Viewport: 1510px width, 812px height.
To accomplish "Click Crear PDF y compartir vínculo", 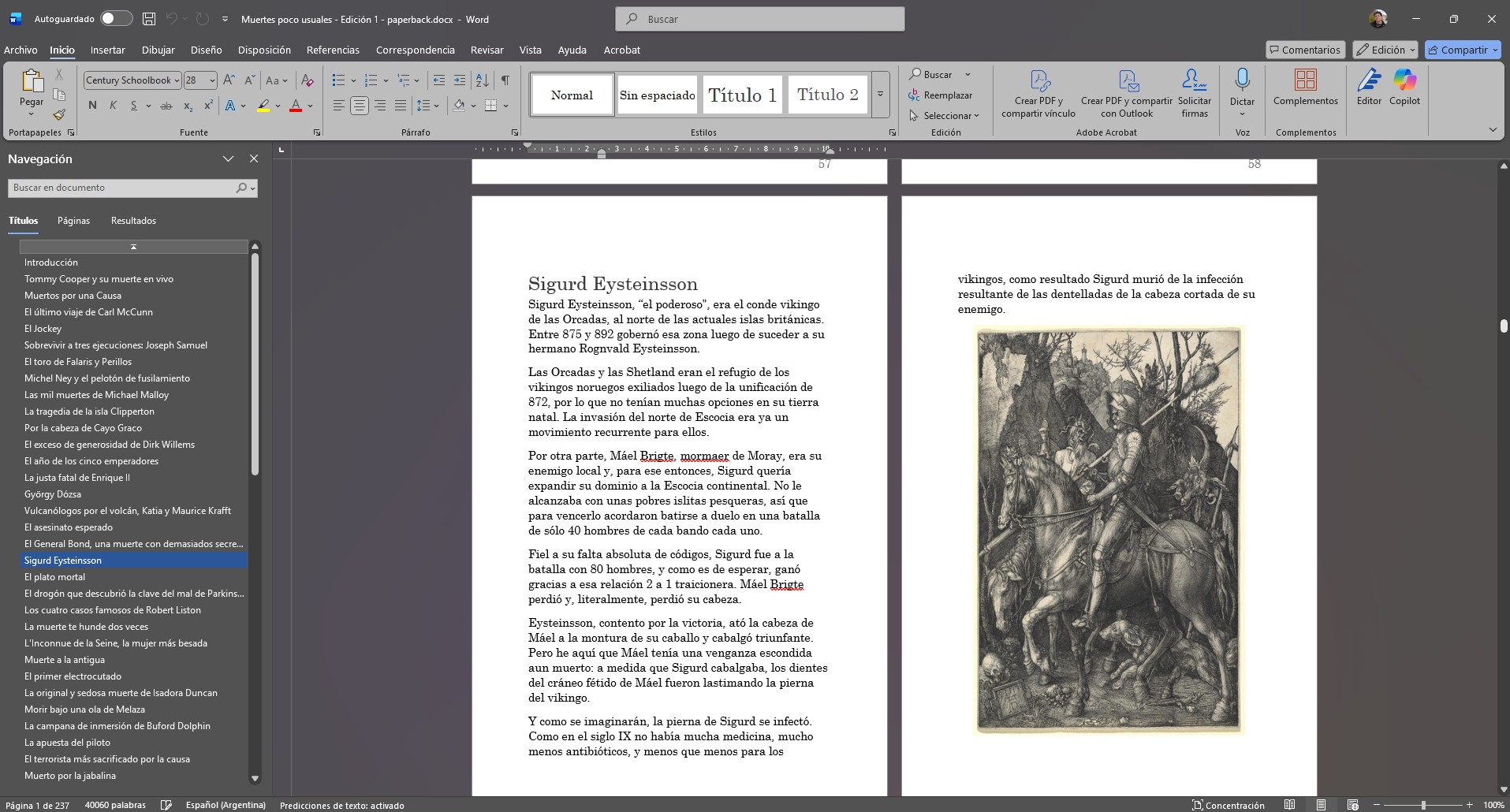I will pos(1038,94).
